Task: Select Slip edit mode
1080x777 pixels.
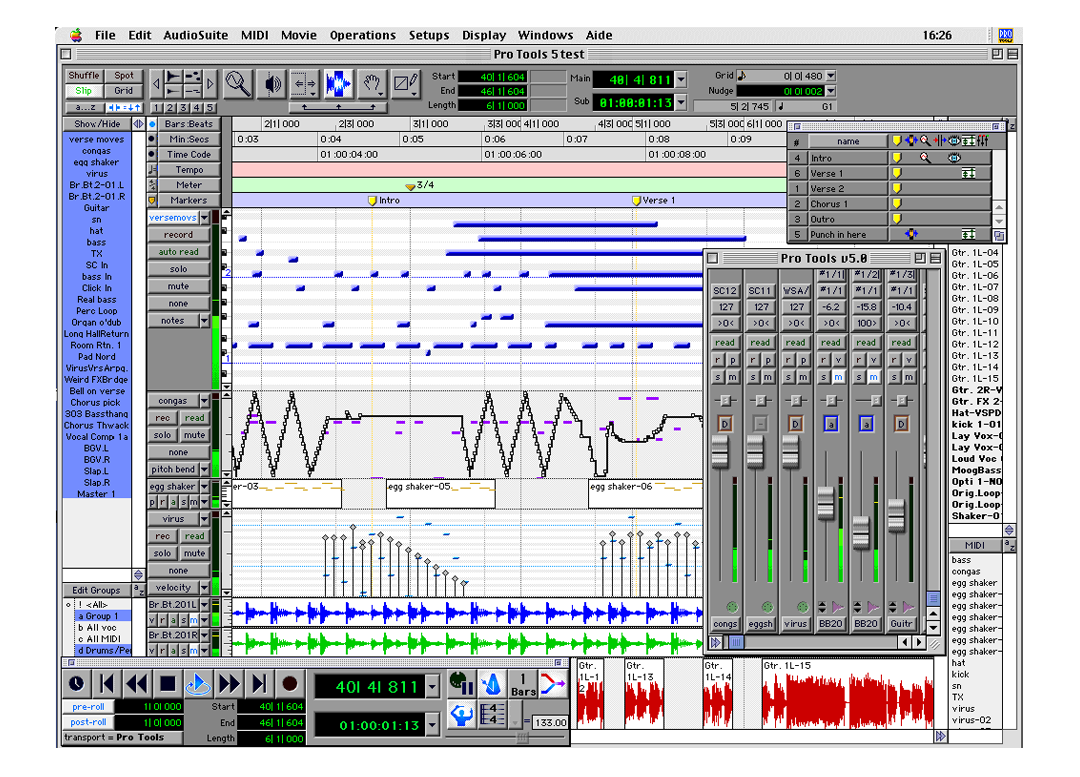Action: point(83,91)
